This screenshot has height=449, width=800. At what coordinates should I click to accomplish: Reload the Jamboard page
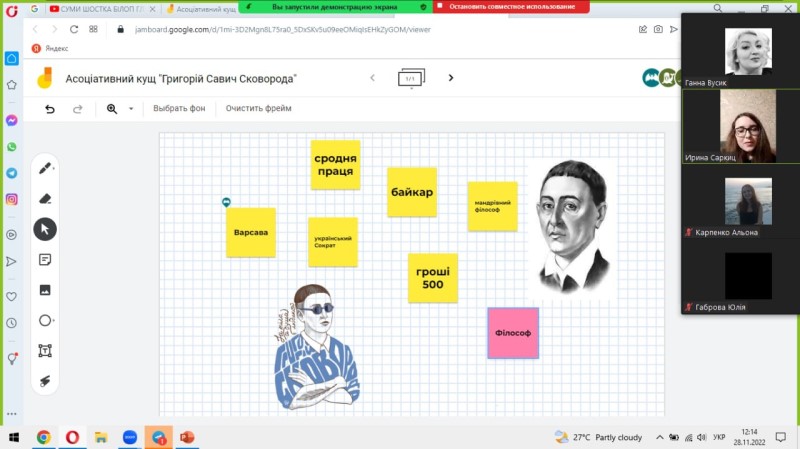[x=74, y=29]
